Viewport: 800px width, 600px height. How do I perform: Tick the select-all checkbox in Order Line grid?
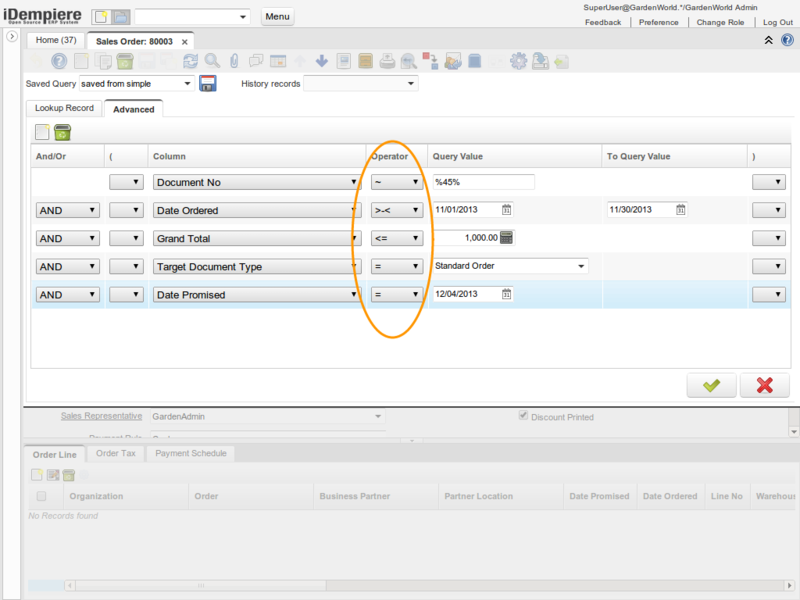[x=42, y=496]
